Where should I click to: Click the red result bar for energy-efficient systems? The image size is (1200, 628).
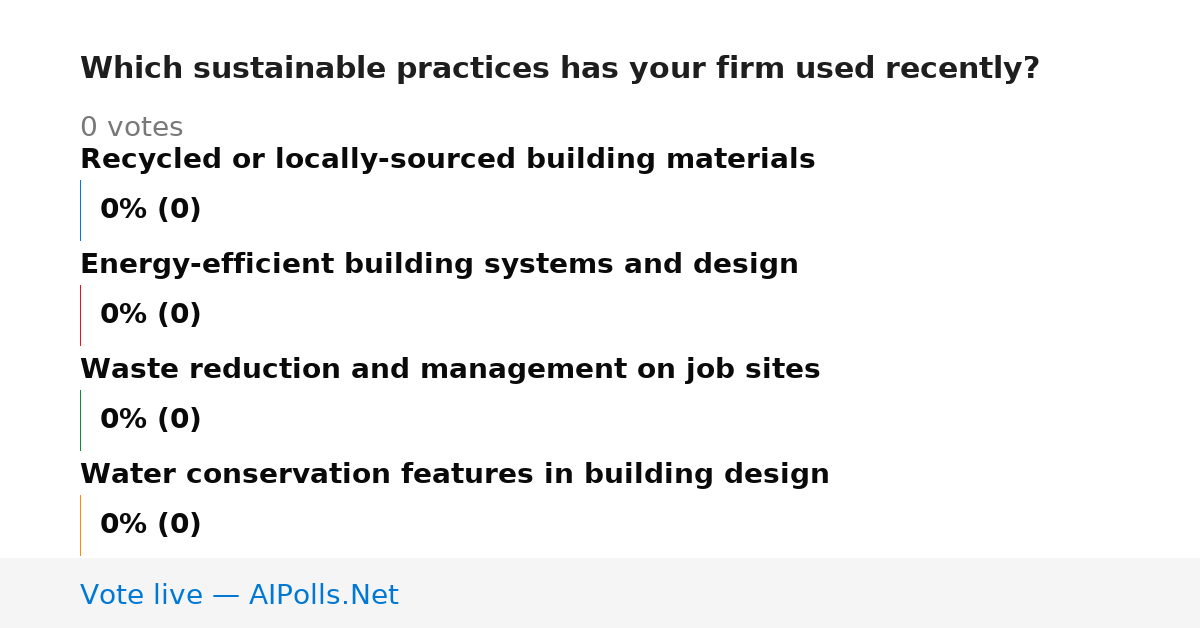(80, 315)
